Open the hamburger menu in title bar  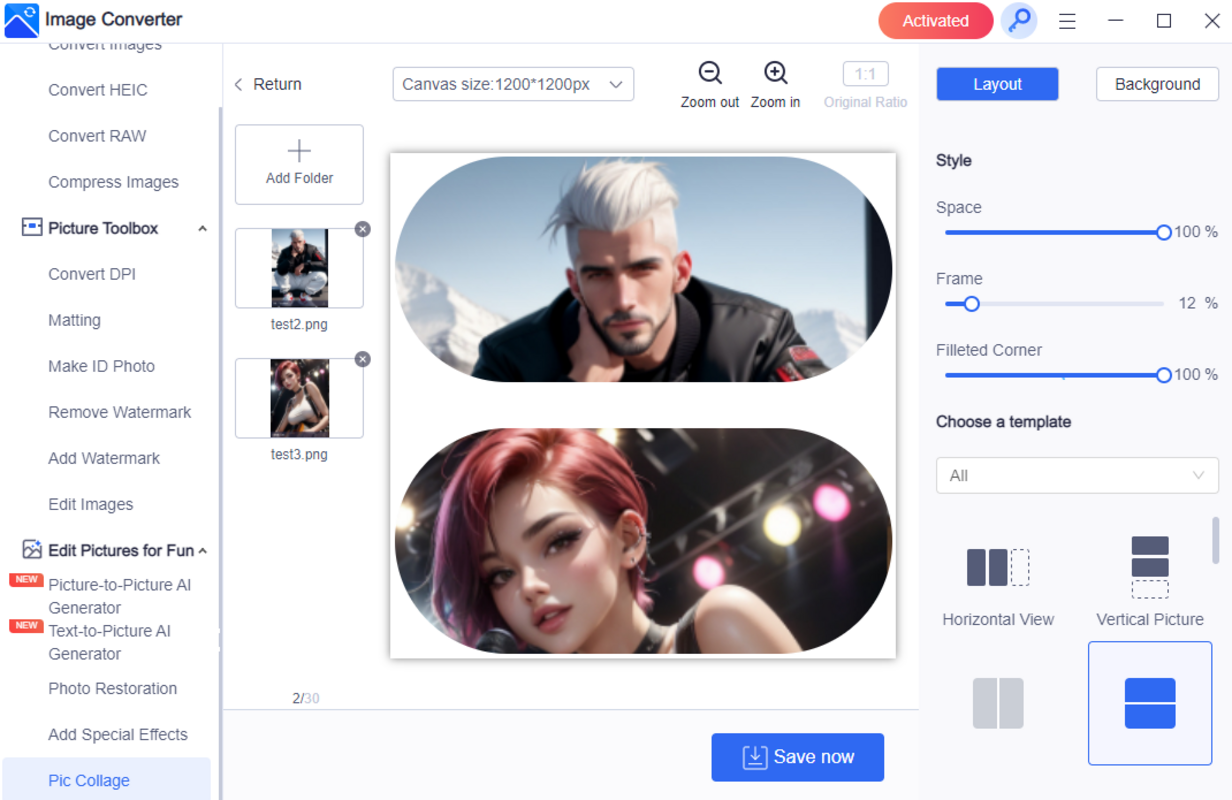[1068, 21]
